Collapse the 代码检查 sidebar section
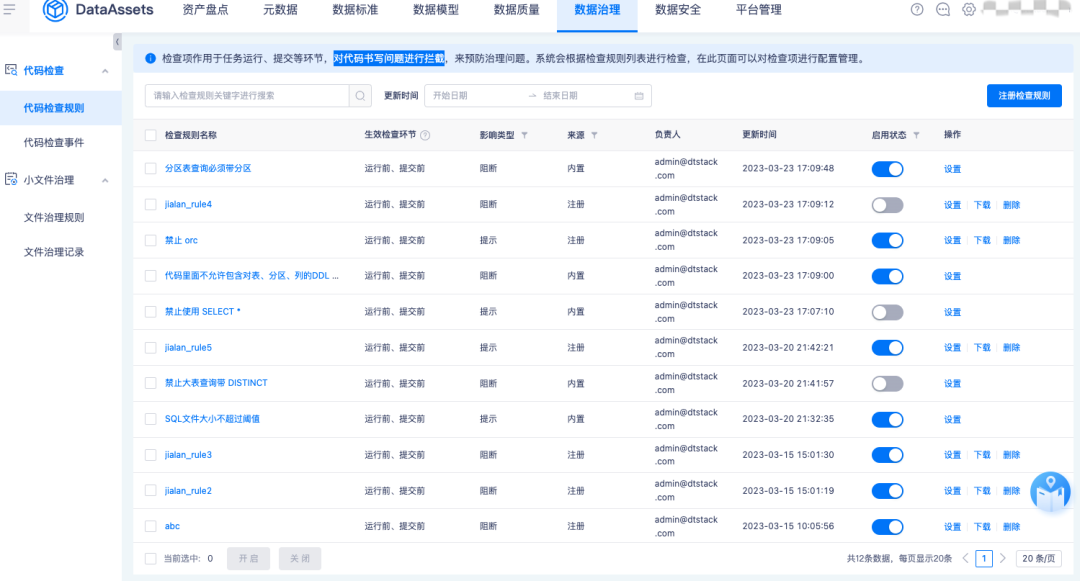Image resolution: width=1080 pixels, height=581 pixels. [104, 71]
